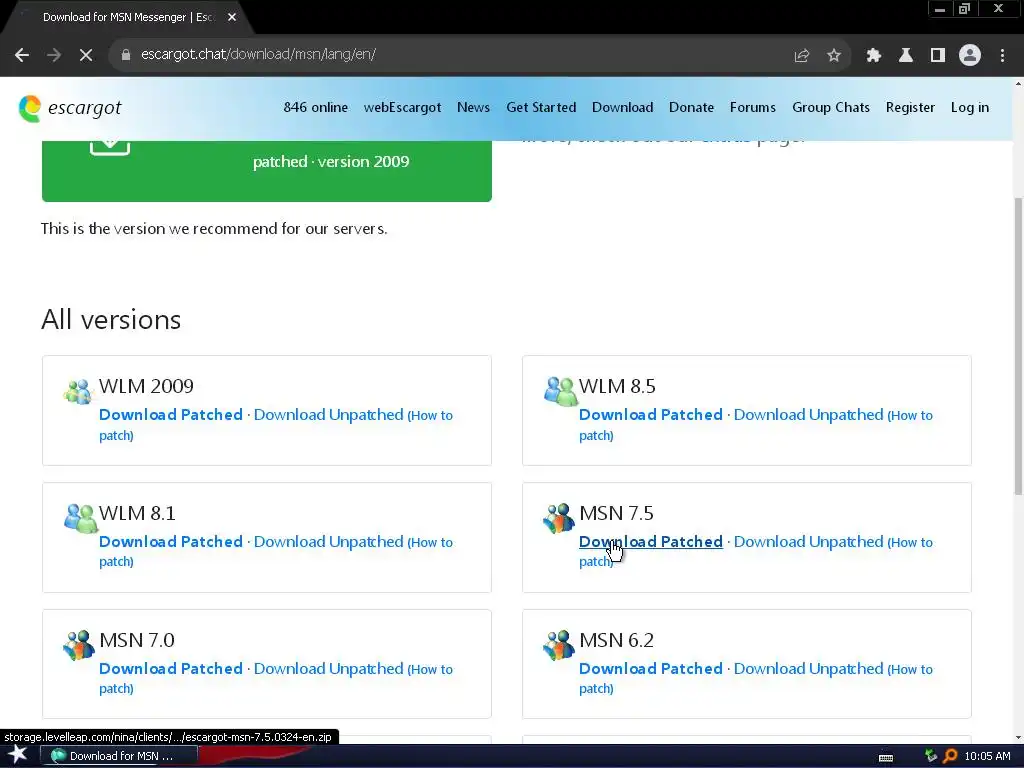Bookmark this page with the star icon

[x=834, y=55]
